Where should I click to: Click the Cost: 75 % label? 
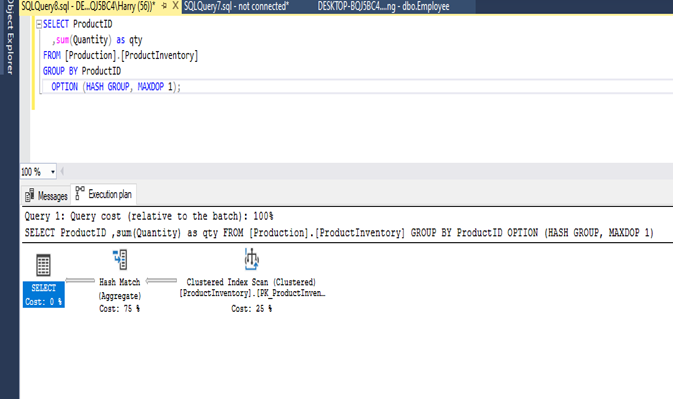tap(119, 308)
